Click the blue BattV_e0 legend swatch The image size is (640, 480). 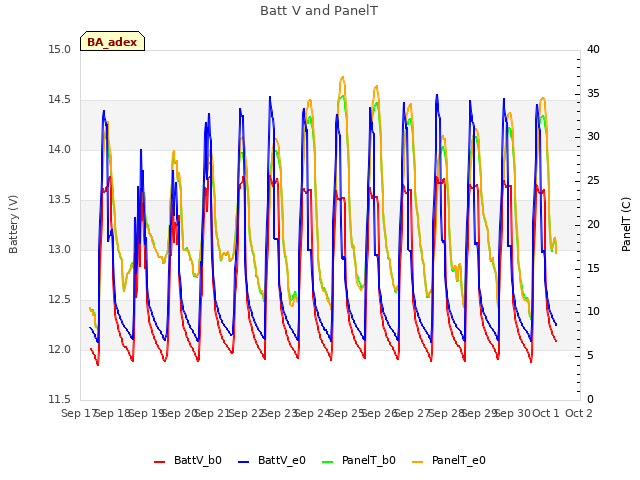243,462
